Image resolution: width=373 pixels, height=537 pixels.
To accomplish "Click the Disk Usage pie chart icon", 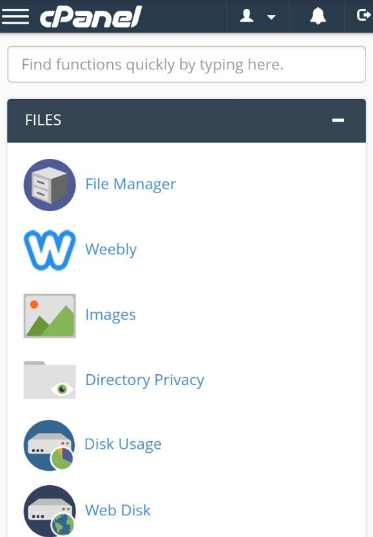I will point(50,446).
